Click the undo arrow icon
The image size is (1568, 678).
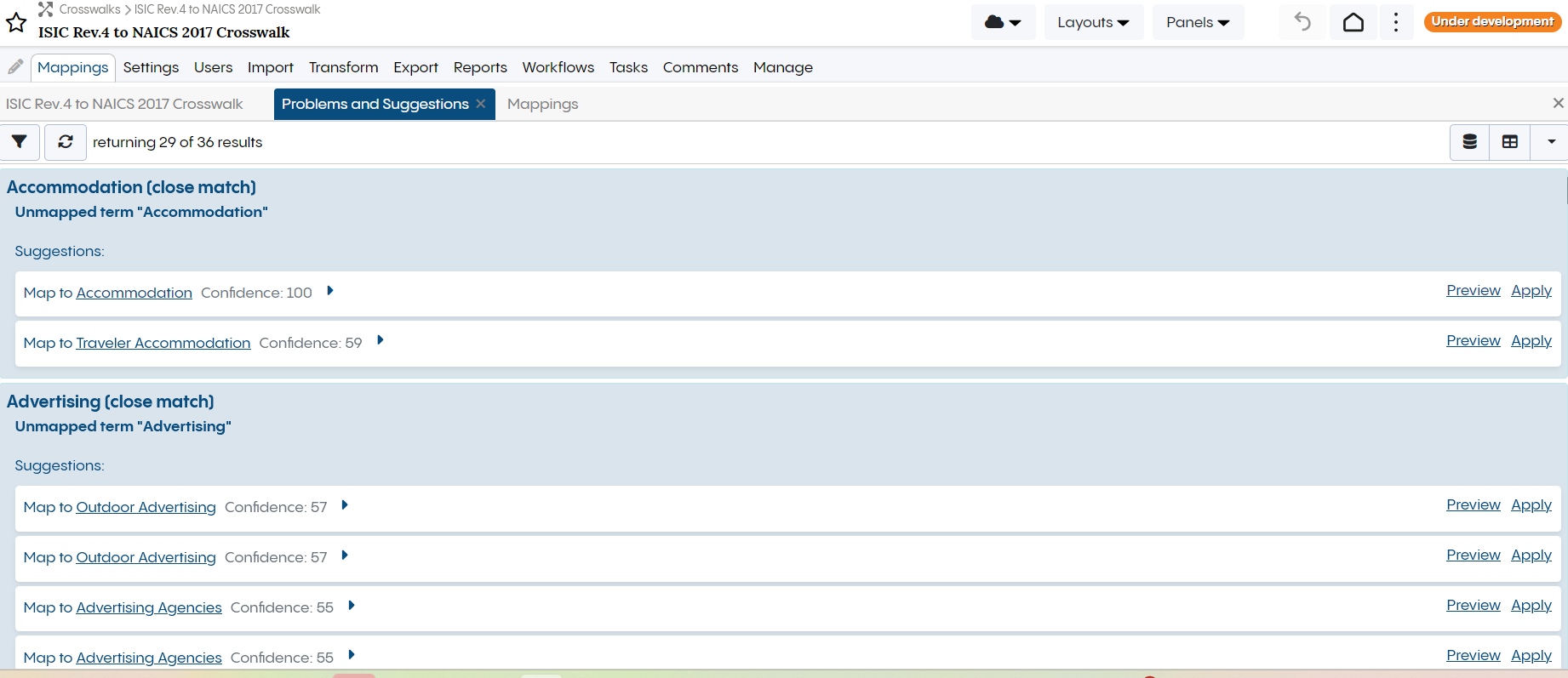[1302, 22]
